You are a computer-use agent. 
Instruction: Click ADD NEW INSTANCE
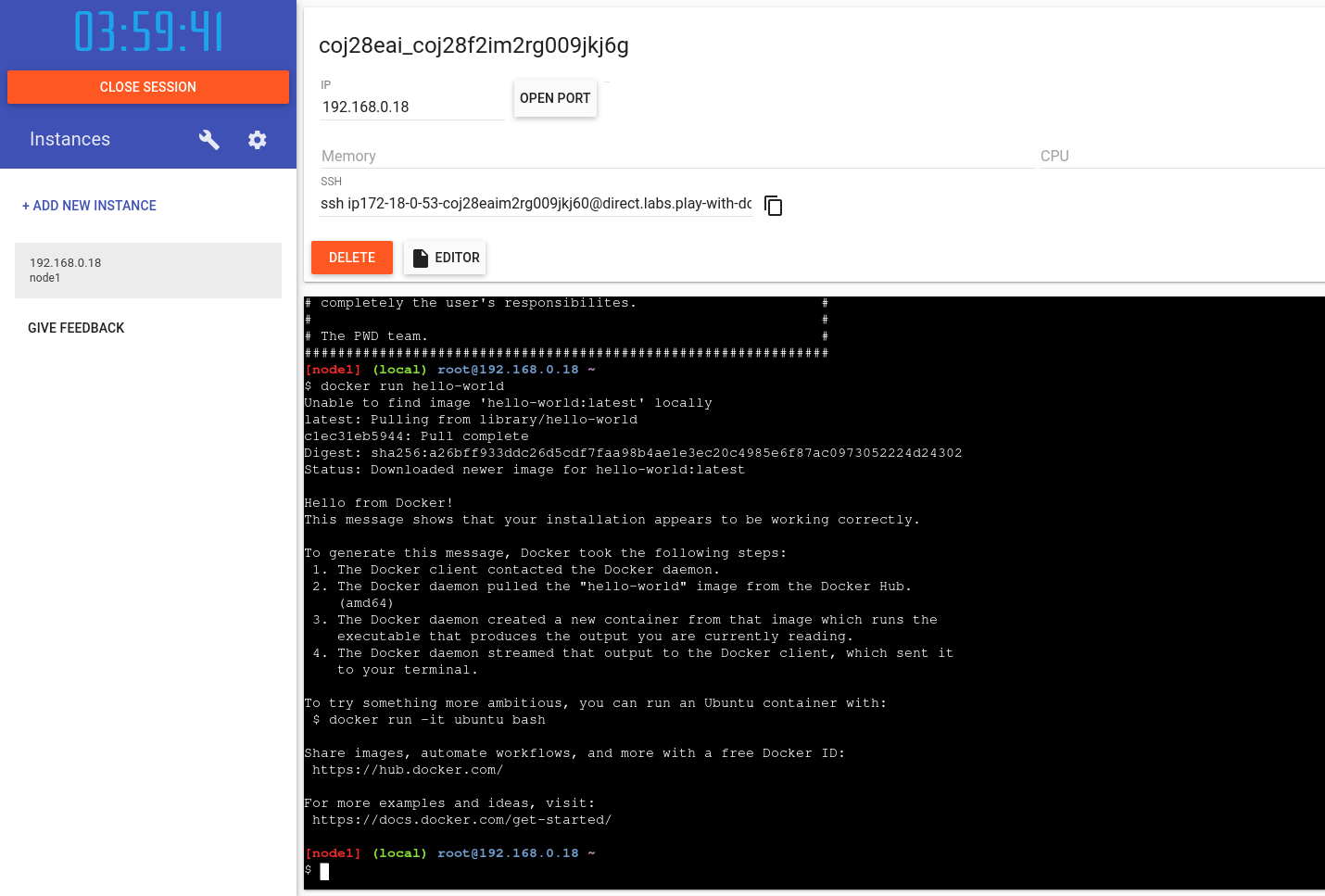pos(89,206)
